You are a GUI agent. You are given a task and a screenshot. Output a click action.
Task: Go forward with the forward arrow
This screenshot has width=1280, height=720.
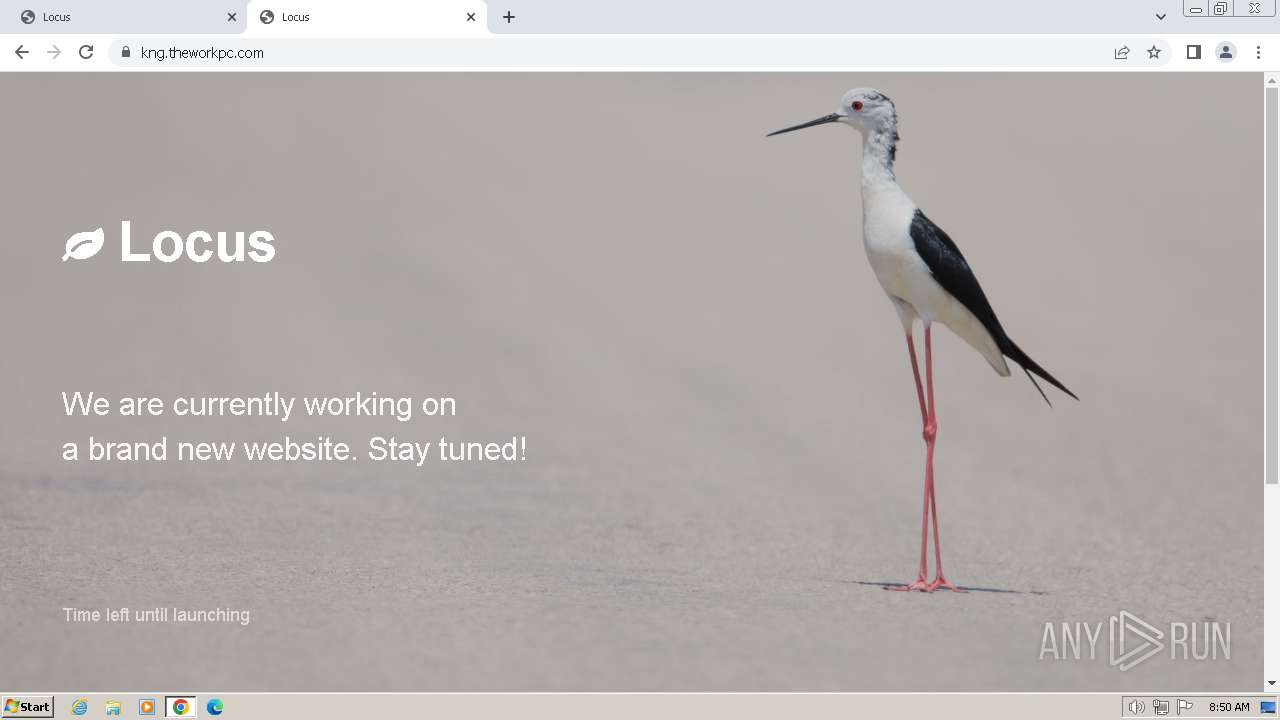tap(54, 52)
